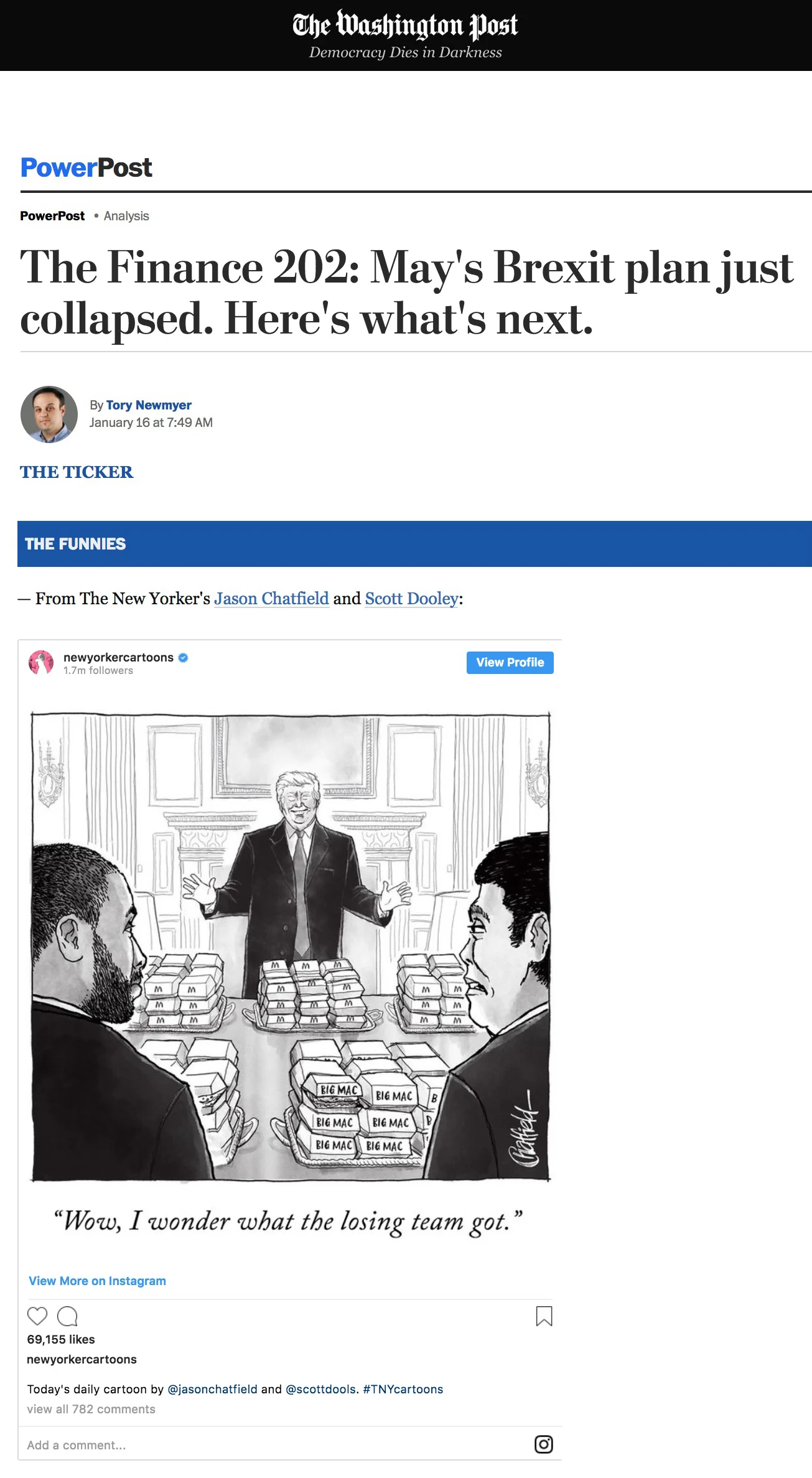
Task: Like the post with the heart icon
Action: (x=37, y=1316)
